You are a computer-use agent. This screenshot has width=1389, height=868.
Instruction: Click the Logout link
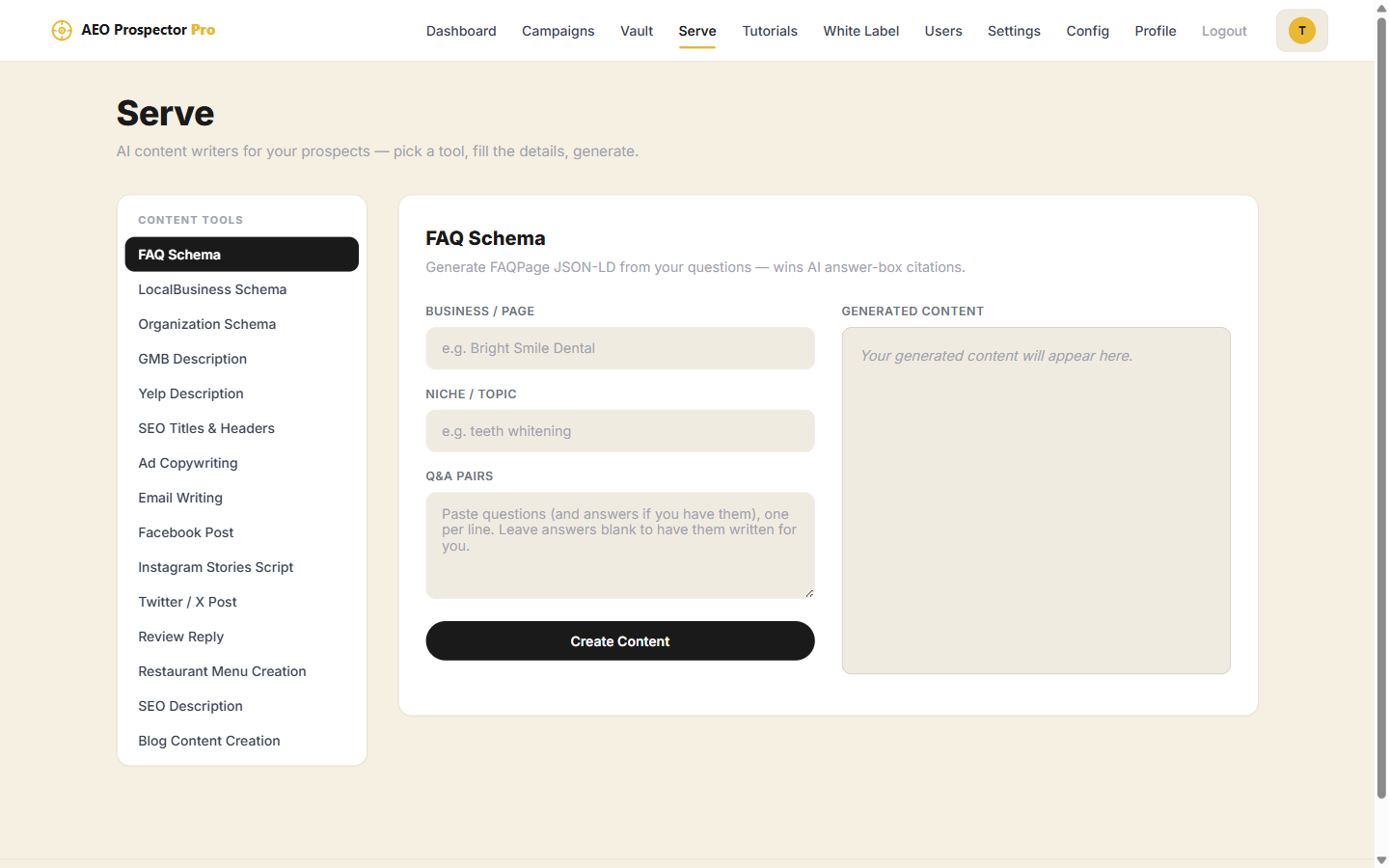(x=1224, y=31)
